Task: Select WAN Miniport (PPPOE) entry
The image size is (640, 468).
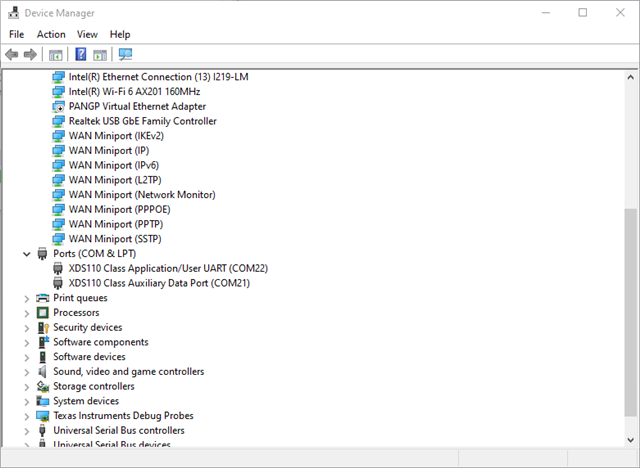Action: coord(120,209)
